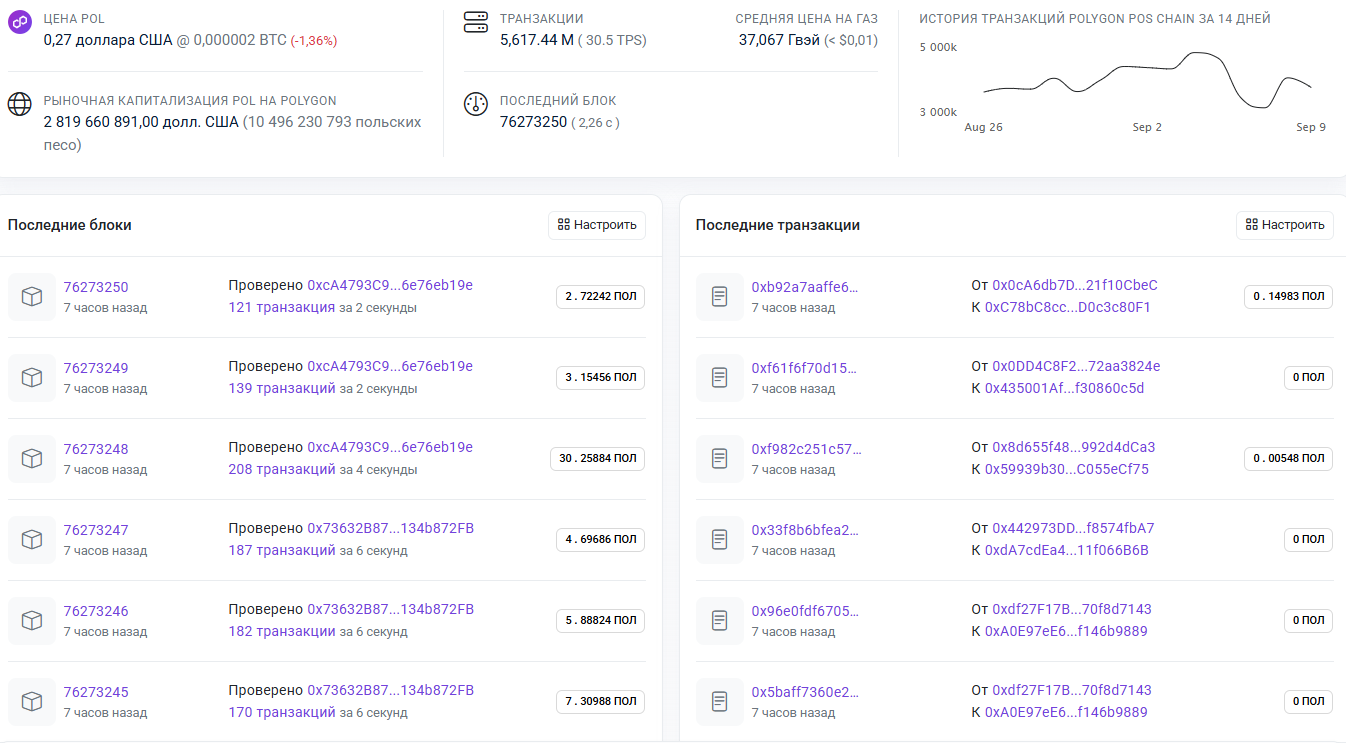This screenshot has height=743, width=1346.
Task: Click the cube icon for block 76273250
Action: pyautogui.click(x=32, y=297)
